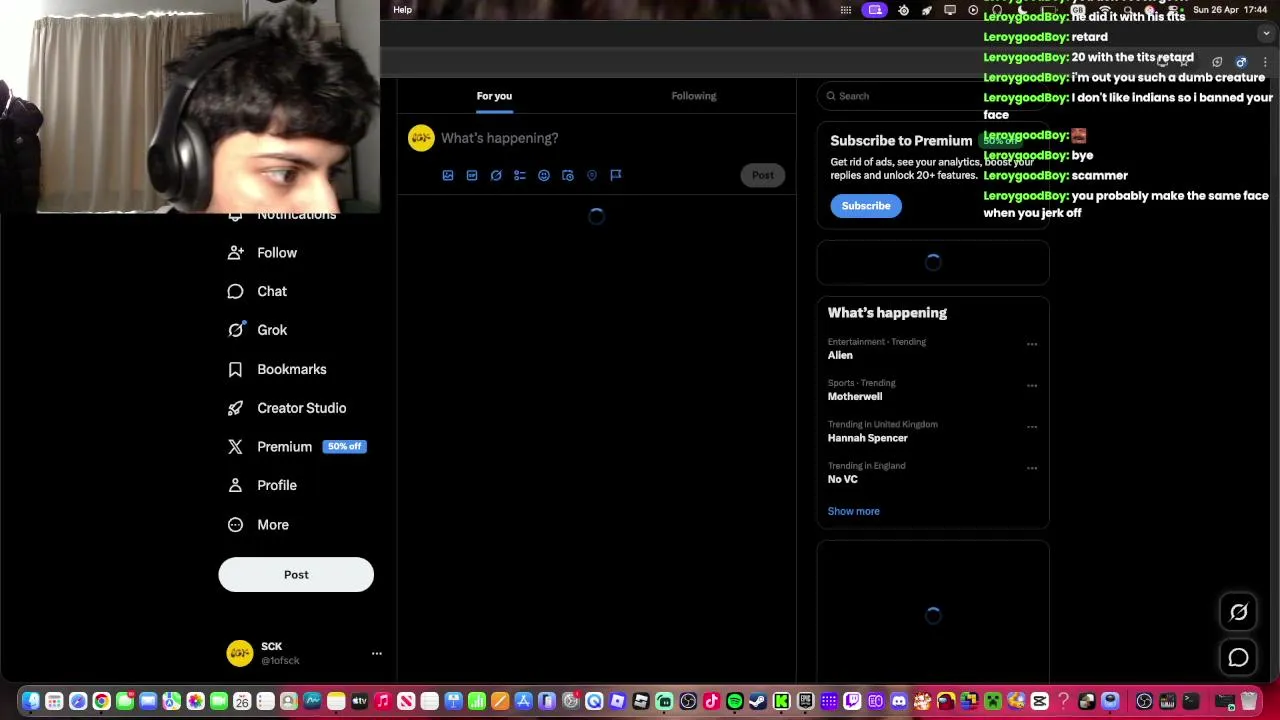The width and height of the screenshot is (1280, 720).
Task: Open Chat from the sidebar
Action: pyautogui.click(x=257, y=291)
